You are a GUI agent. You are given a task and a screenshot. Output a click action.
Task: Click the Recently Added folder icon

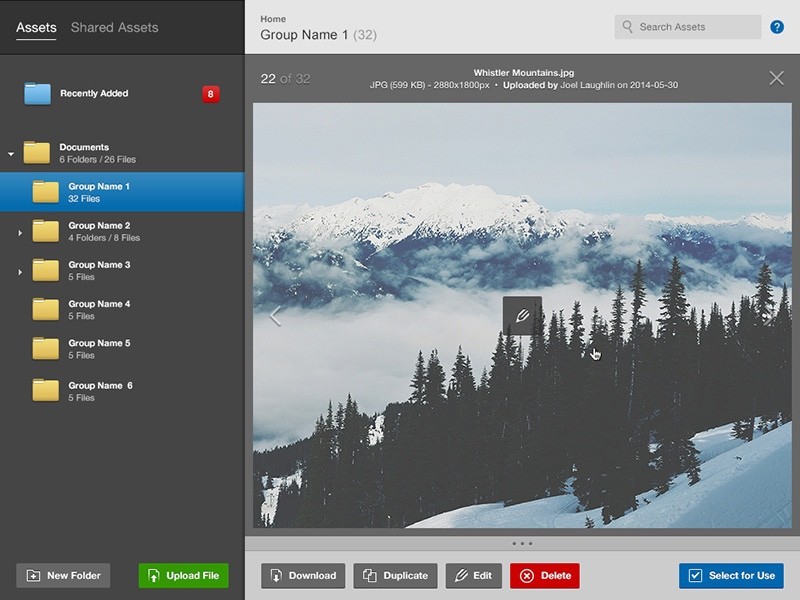point(40,93)
